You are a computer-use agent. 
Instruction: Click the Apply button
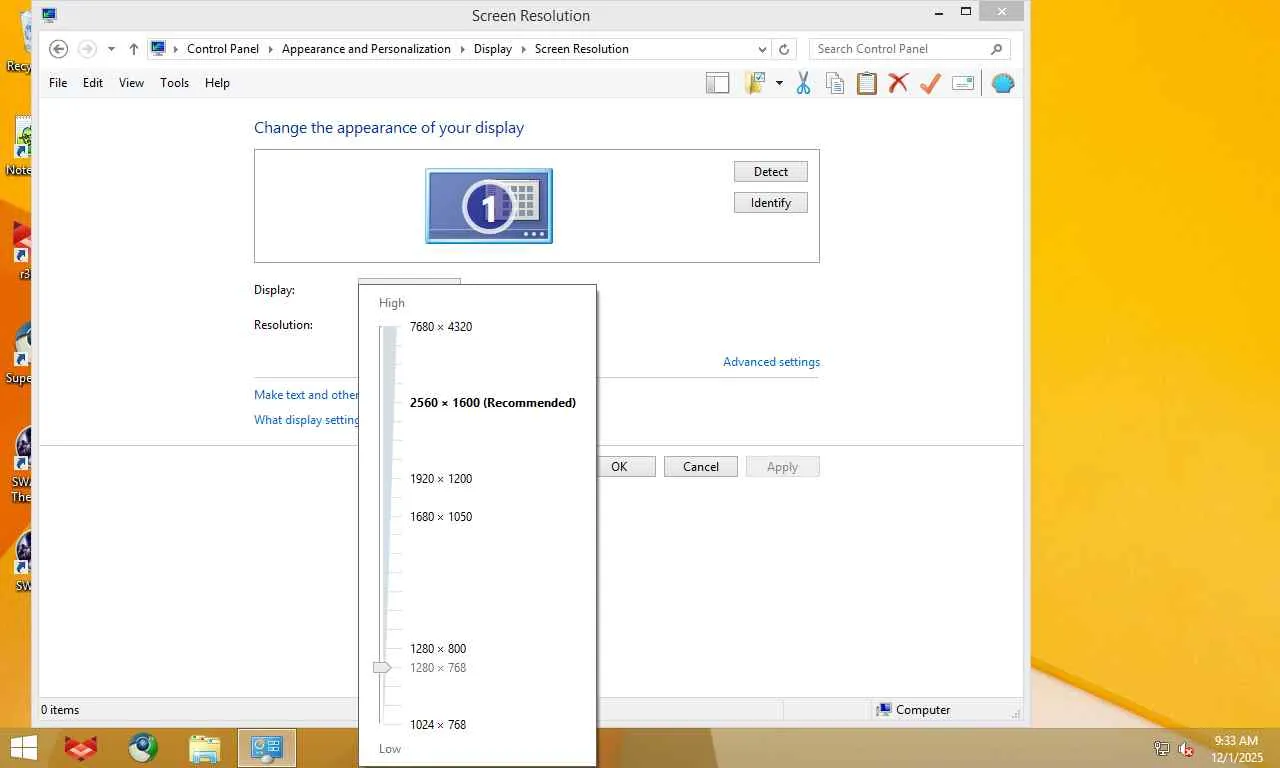click(783, 467)
